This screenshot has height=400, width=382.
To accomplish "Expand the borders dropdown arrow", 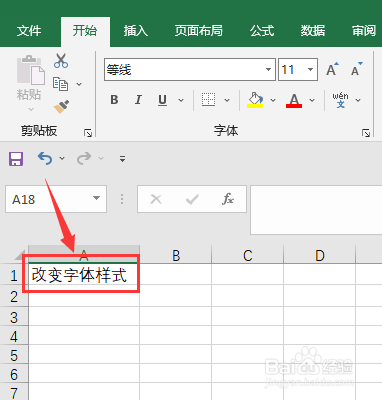I will 227,100.
